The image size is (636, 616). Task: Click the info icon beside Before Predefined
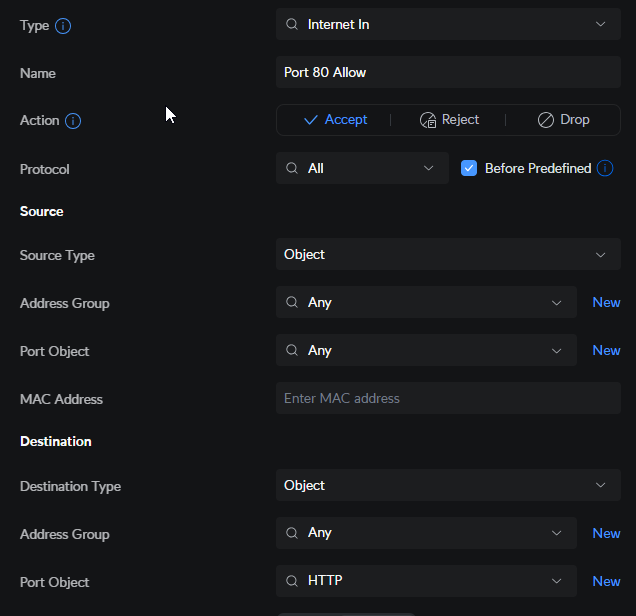tap(605, 168)
